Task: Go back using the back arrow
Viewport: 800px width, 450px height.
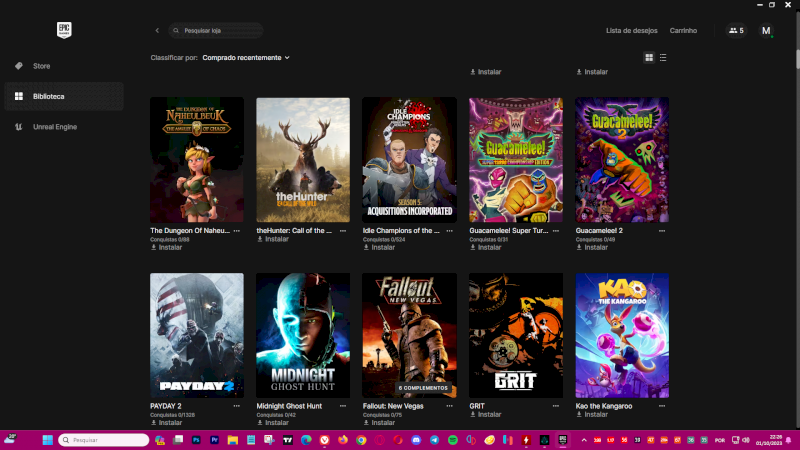Action: coord(157,31)
